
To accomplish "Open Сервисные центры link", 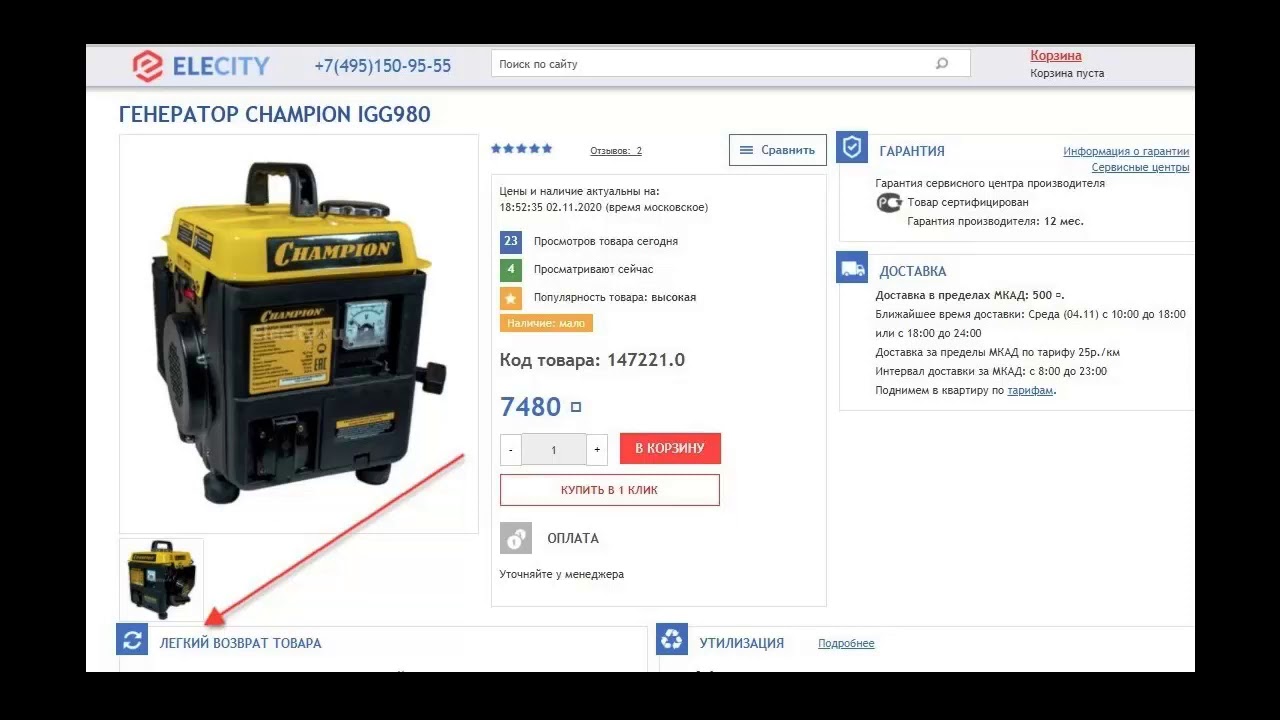I will [1140, 168].
